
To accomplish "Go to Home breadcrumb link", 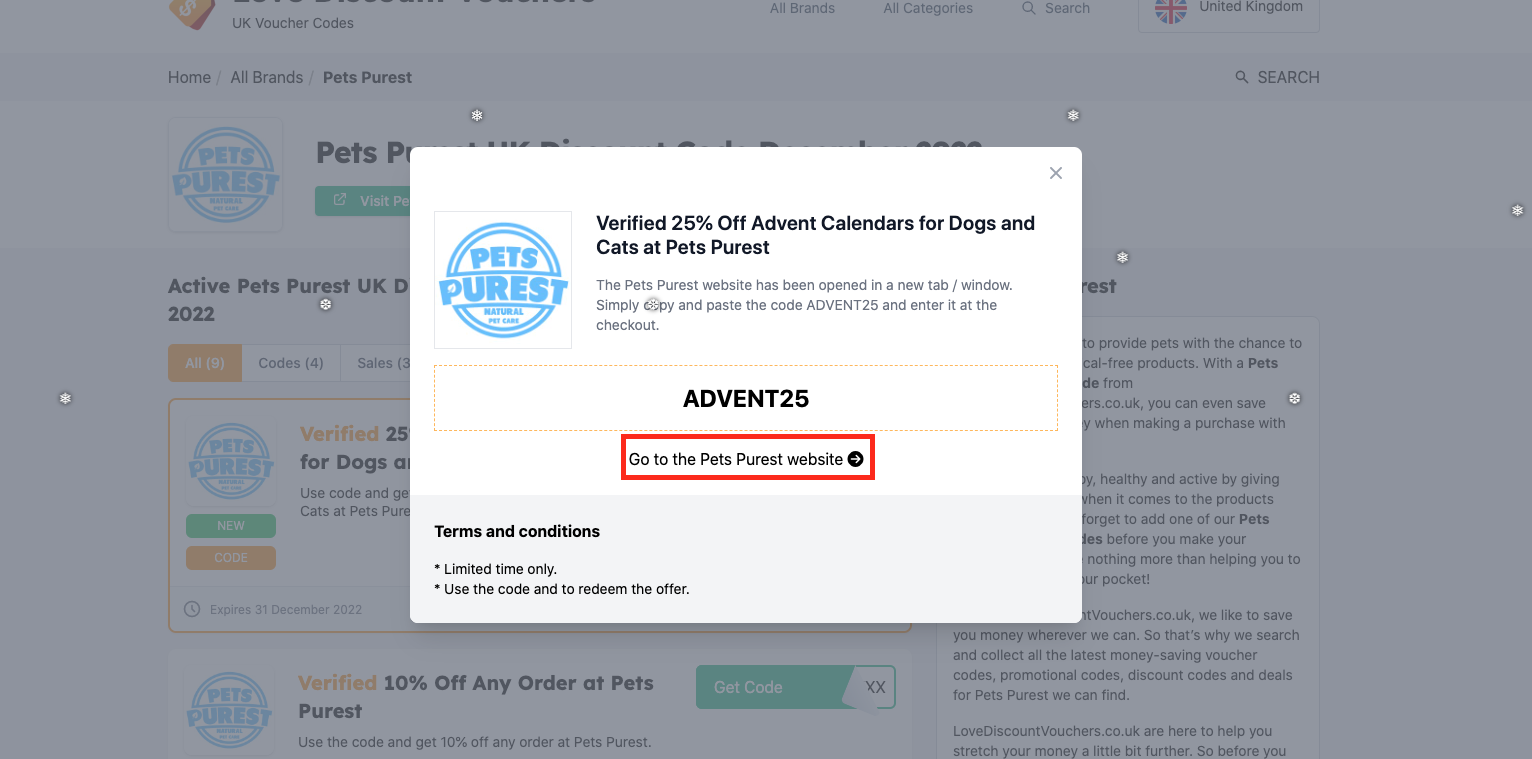I will 189,77.
